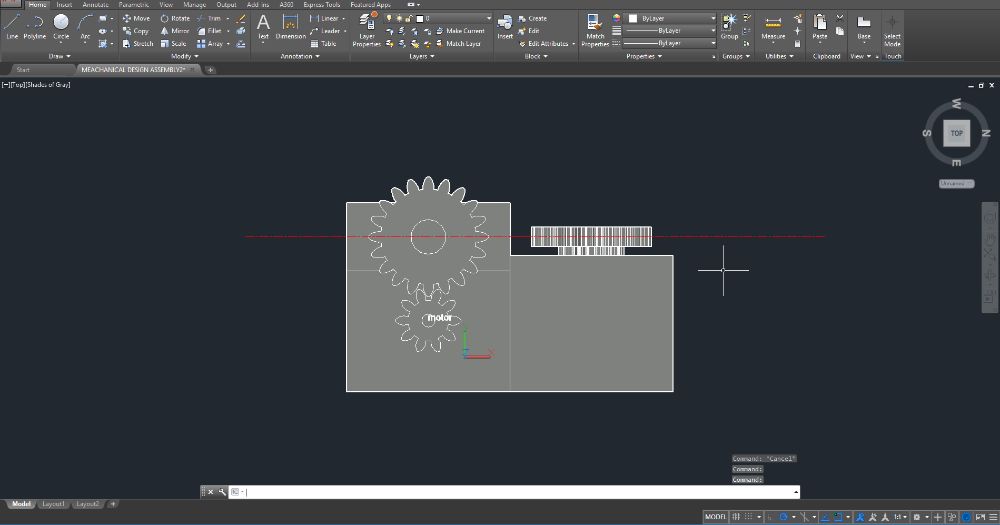Click the Polyline tool icon

[34, 27]
